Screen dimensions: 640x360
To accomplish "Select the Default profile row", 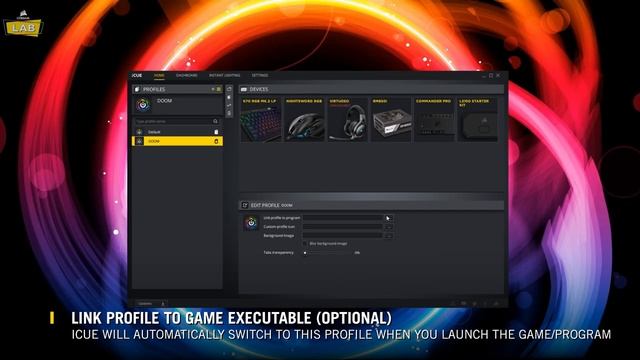I will click(x=177, y=132).
